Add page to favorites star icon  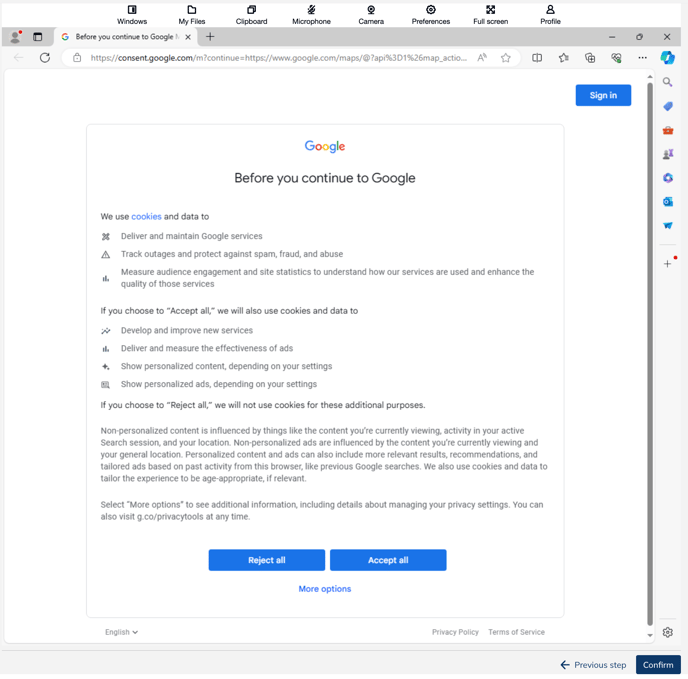point(506,58)
